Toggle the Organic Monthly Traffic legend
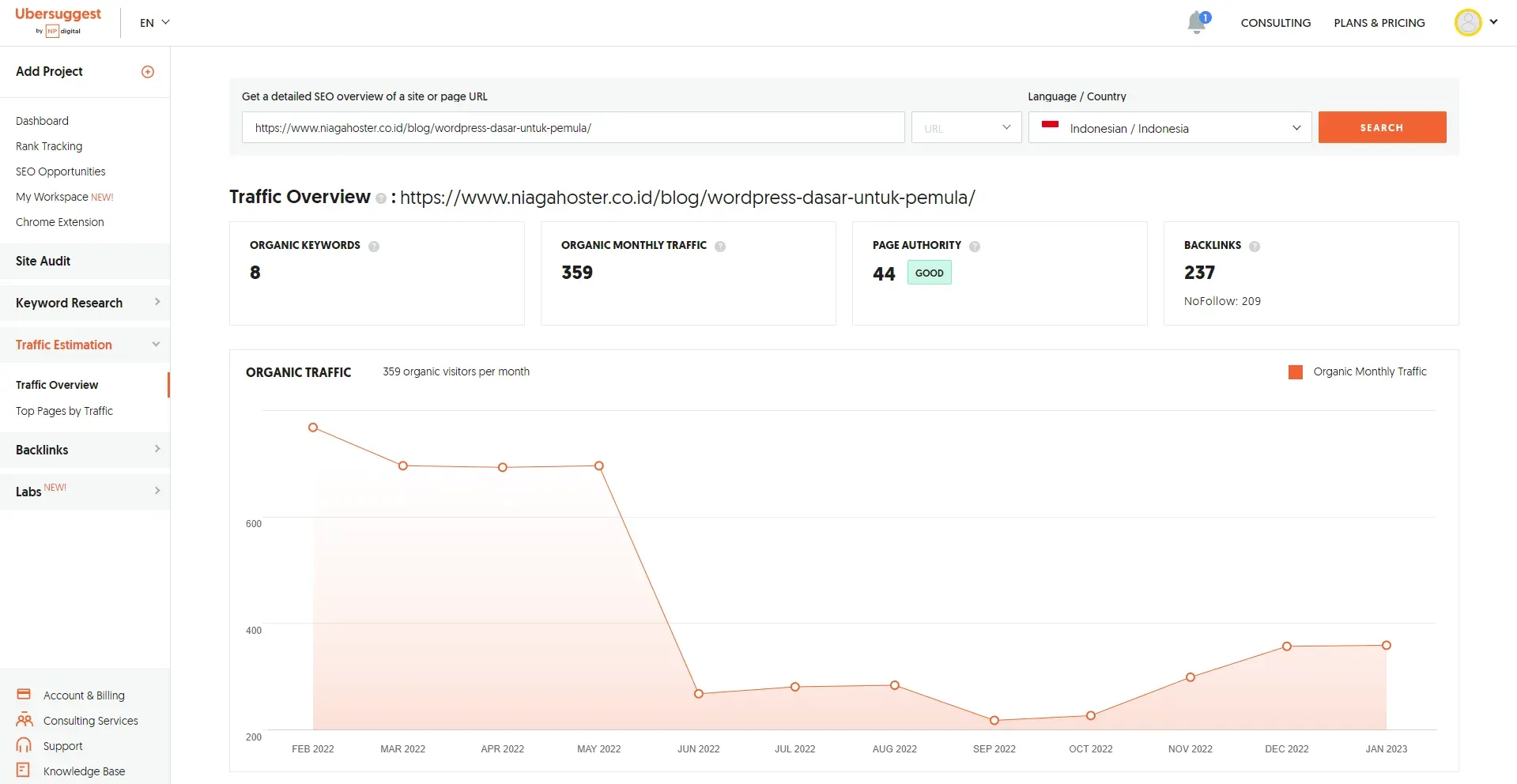This screenshot has width=1517, height=784. tap(1357, 372)
